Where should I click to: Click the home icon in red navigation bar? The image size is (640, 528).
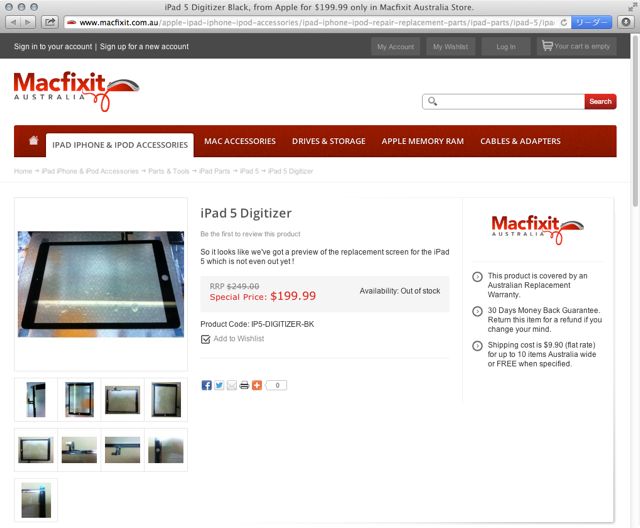click(33, 140)
